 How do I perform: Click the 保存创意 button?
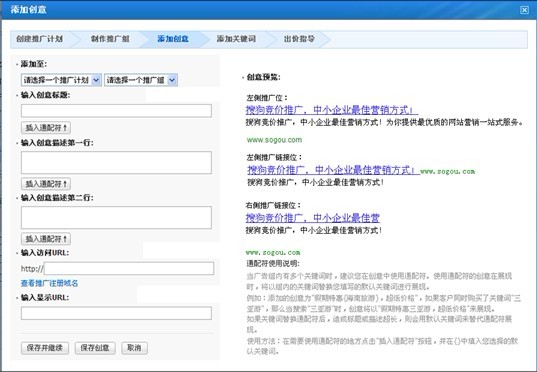pyautogui.click(x=95, y=348)
